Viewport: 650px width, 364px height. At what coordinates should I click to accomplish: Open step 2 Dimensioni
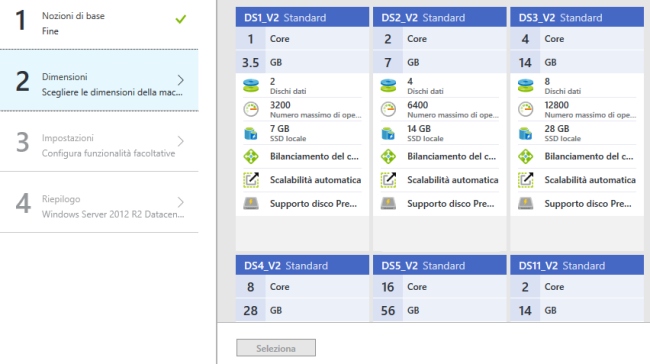99,80
